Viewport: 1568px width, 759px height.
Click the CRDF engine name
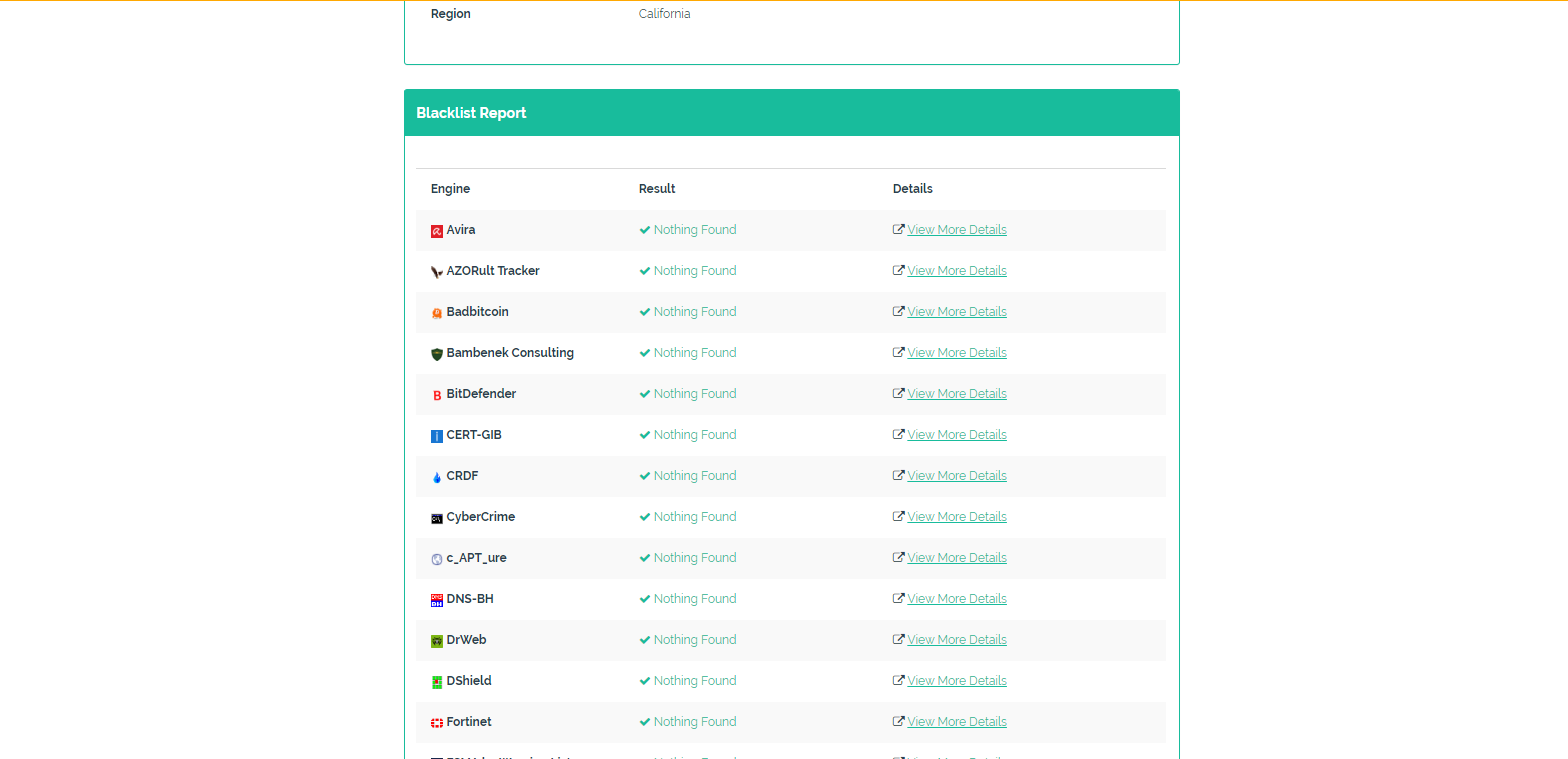463,476
